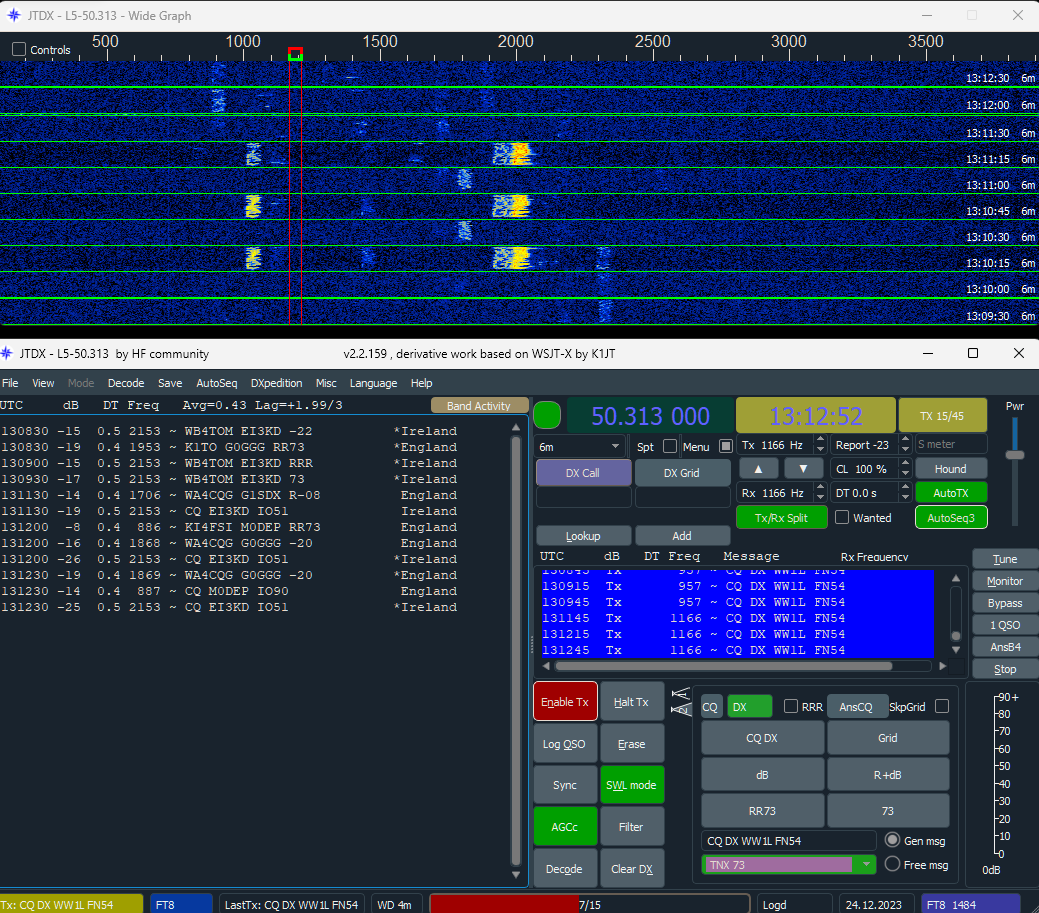Click the JTDX star icon in main window title
Viewport: 1039px width, 913px height.
pos(7,353)
